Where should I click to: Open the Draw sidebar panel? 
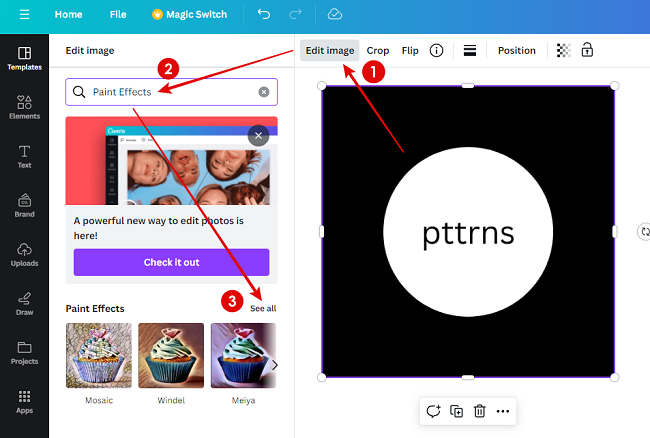coord(24,304)
